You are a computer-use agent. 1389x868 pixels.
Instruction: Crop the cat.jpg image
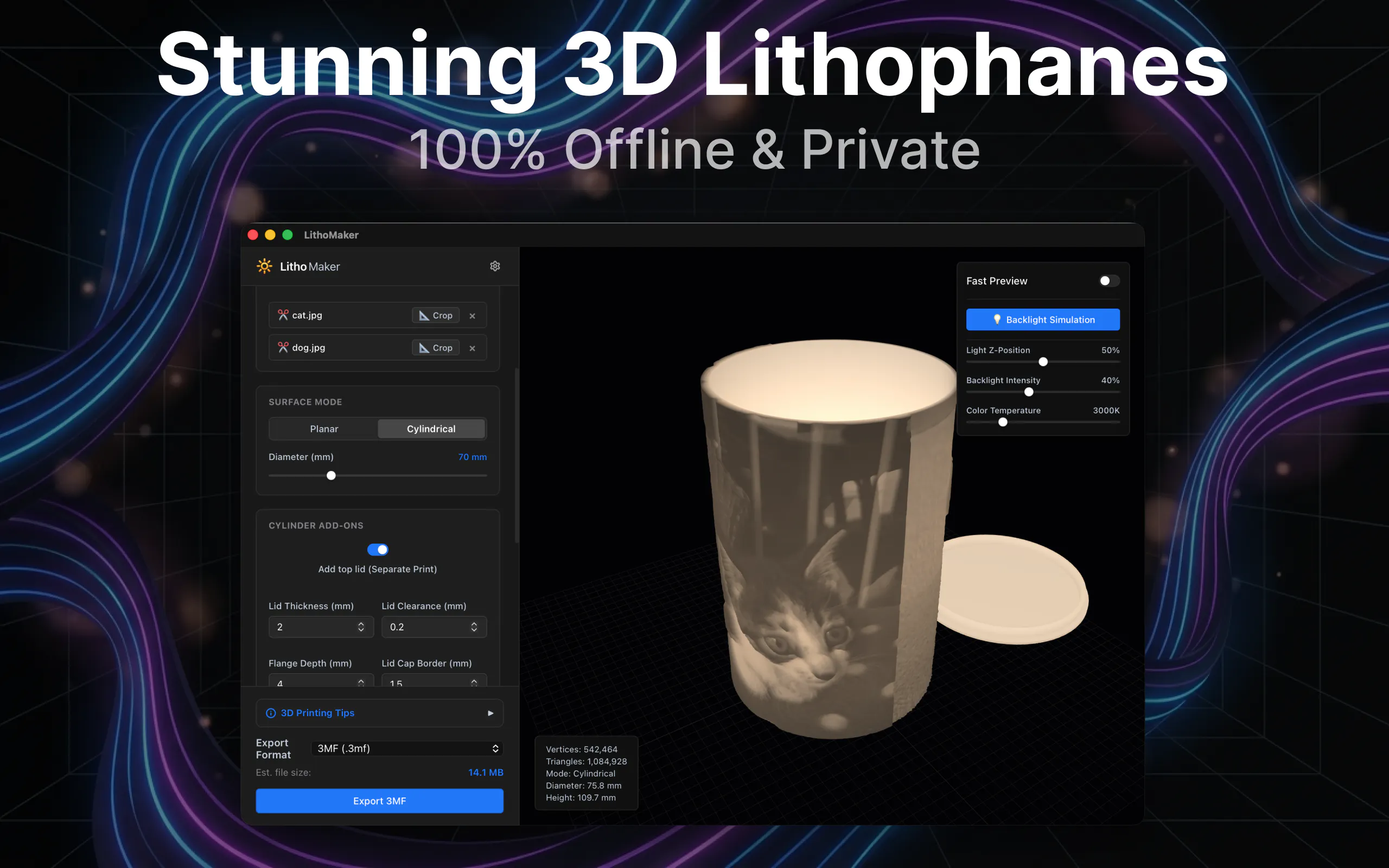(436, 315)
